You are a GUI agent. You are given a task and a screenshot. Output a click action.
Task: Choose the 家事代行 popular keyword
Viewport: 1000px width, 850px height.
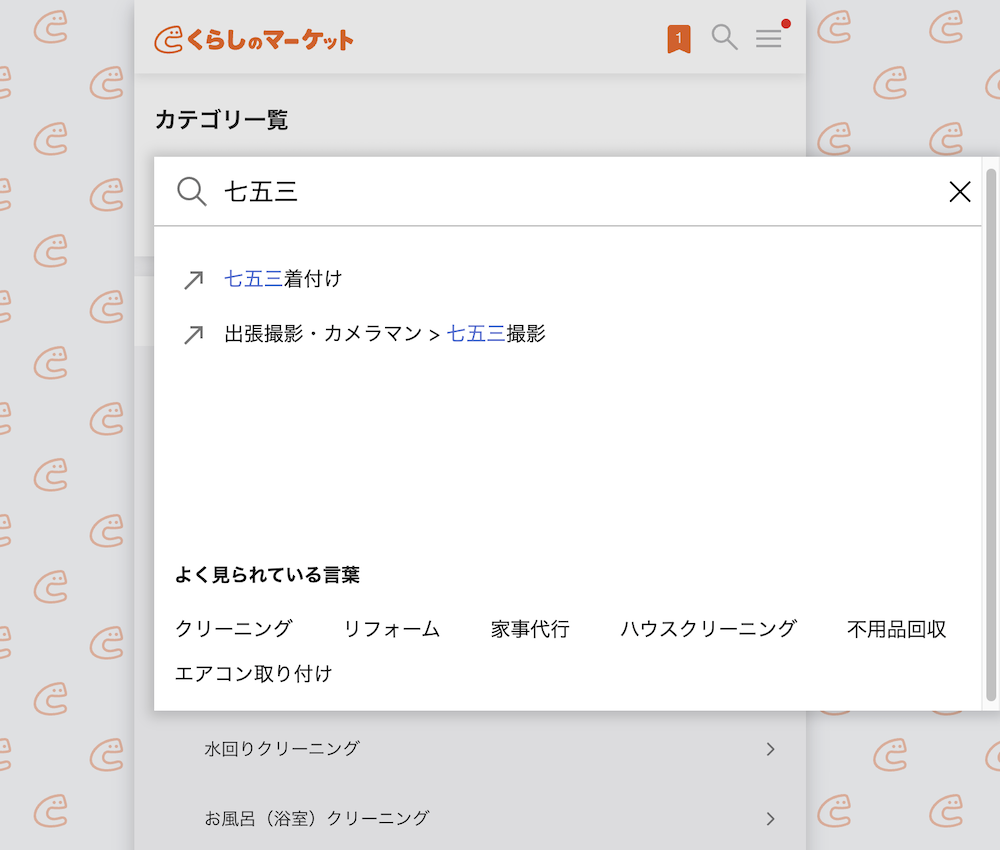530,629
